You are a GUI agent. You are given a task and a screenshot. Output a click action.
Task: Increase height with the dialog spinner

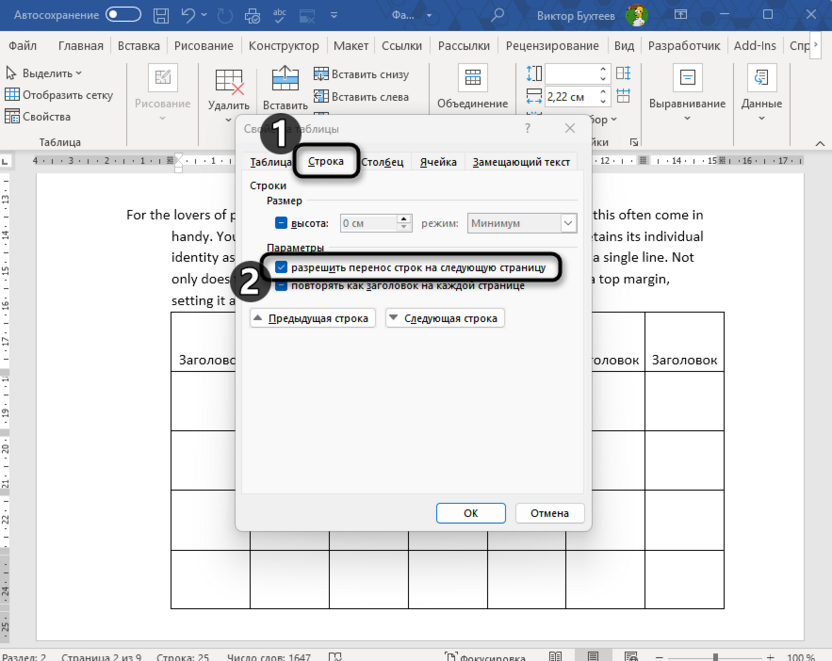(x=404, y=219)
